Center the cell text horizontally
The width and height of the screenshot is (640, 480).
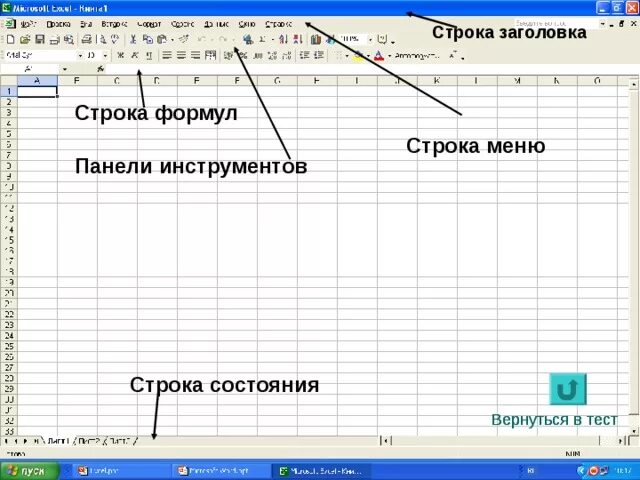point(181,55)
